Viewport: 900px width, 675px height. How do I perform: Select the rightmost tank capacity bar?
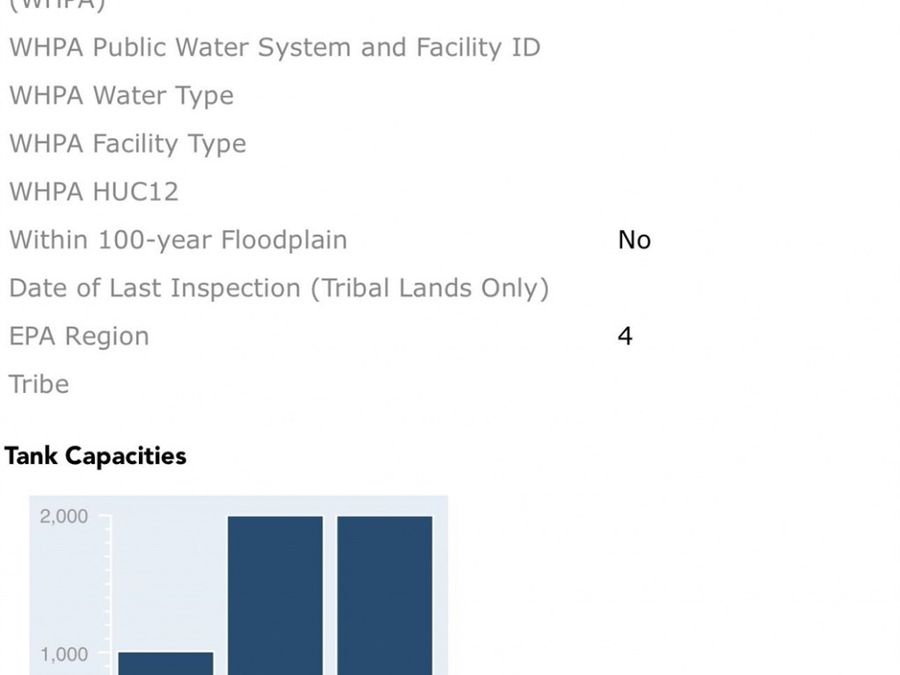click(385, 595)
